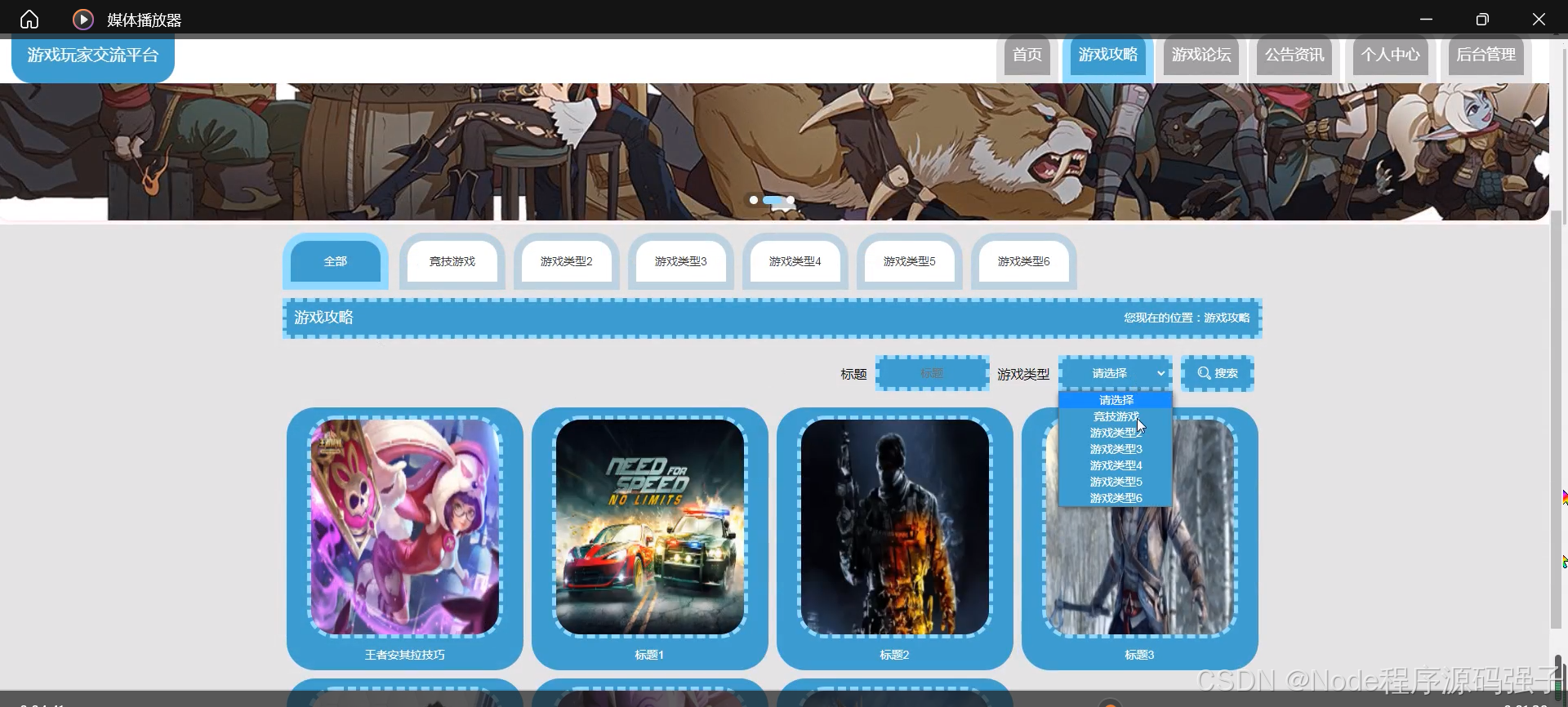1568x707 pixels.
Task: Filter by 游戏类型5 category button
Action: click(x=910, y=261)
